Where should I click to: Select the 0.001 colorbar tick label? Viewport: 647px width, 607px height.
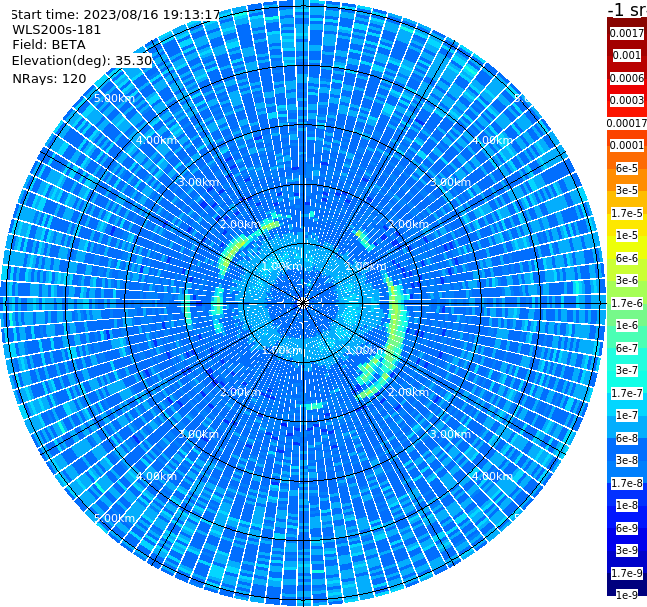coord(627,55)
